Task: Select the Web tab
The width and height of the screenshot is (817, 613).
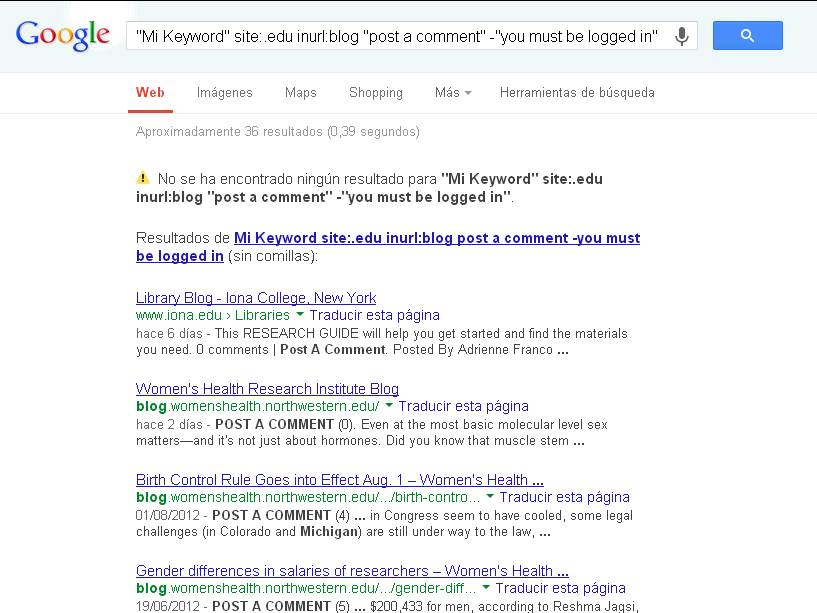Action: [150, 93]
